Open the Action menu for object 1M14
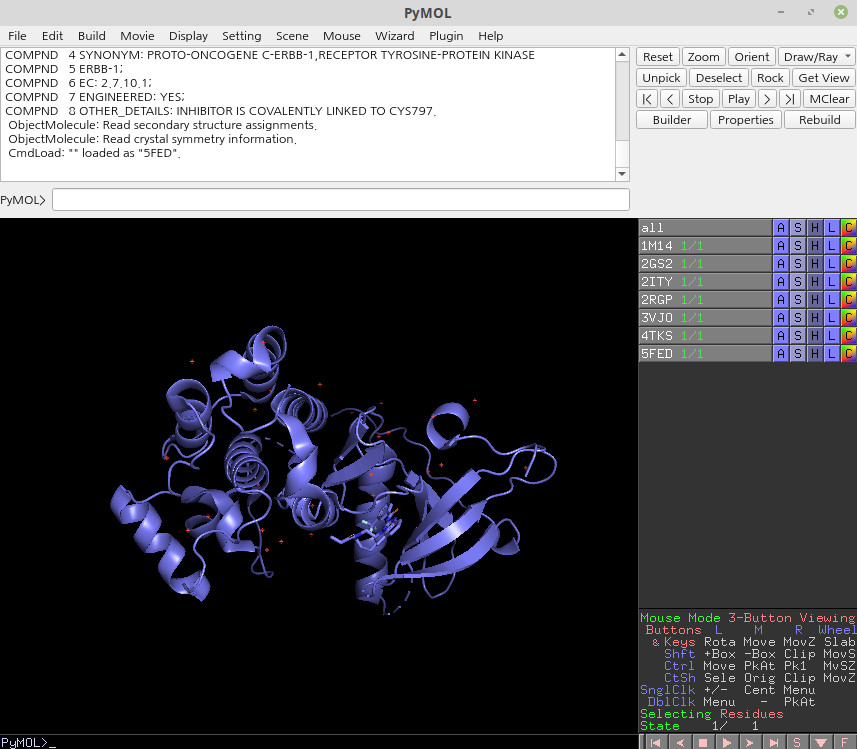 [x=781, y=245]
